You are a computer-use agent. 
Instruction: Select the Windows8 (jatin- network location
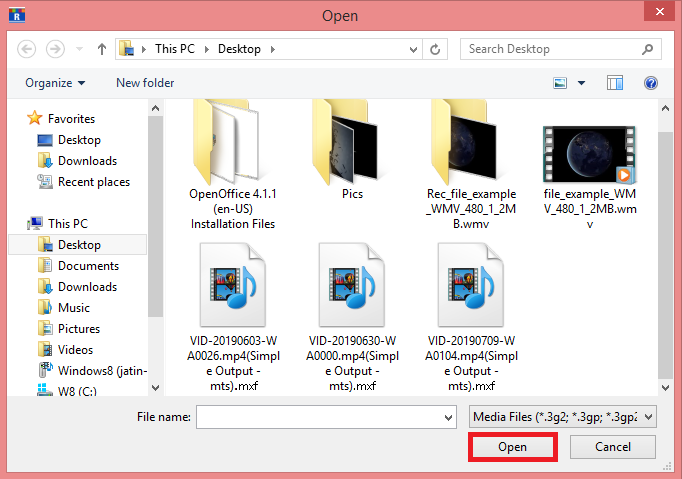103,371
